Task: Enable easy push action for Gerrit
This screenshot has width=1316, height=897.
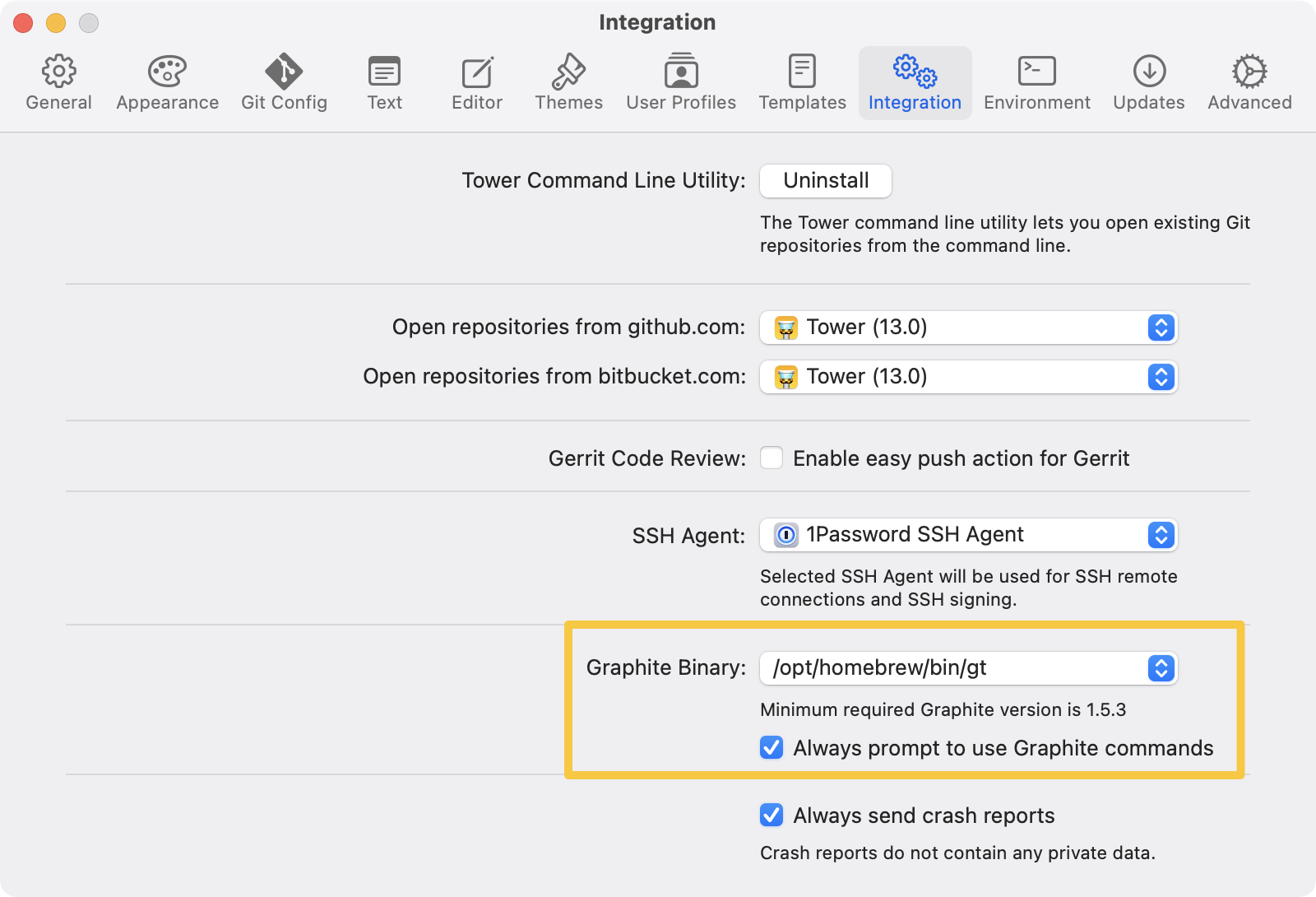Action: pos(772,458)
